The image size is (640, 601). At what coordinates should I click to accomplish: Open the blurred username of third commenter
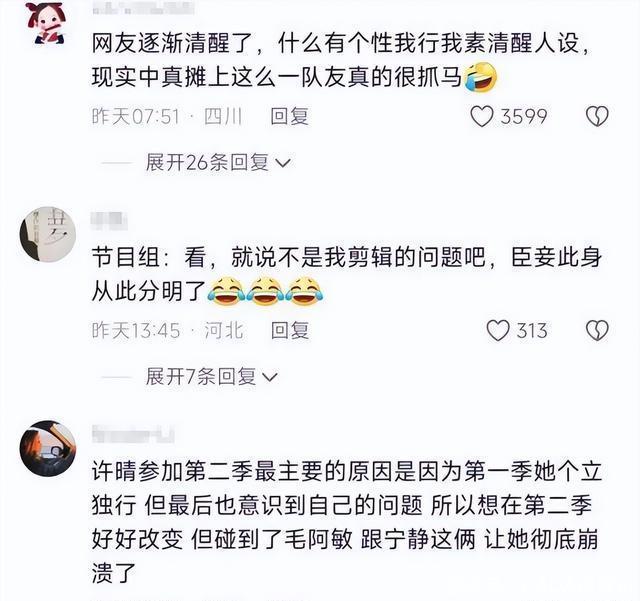[133, 434]
